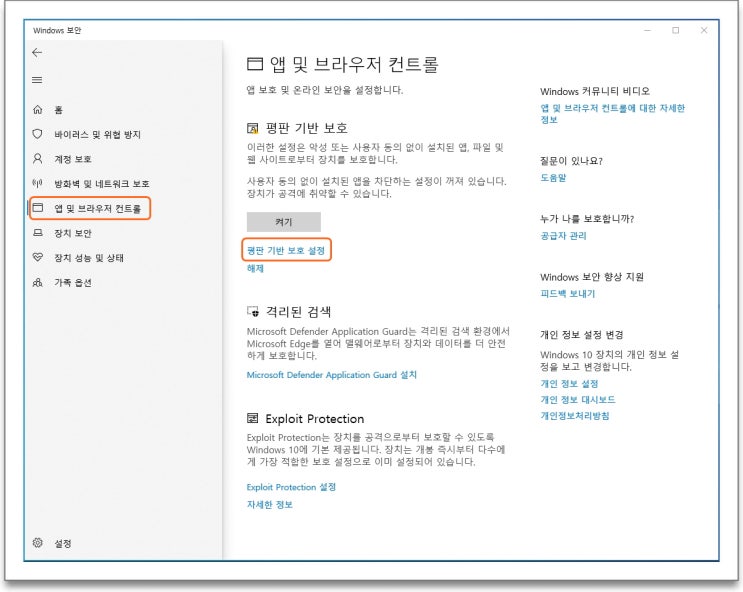Image resolution: width=743 pixels, height=592 pixels.
Task: Click the Windows 보안 향상 지원 heading
Action: (592, 277)
